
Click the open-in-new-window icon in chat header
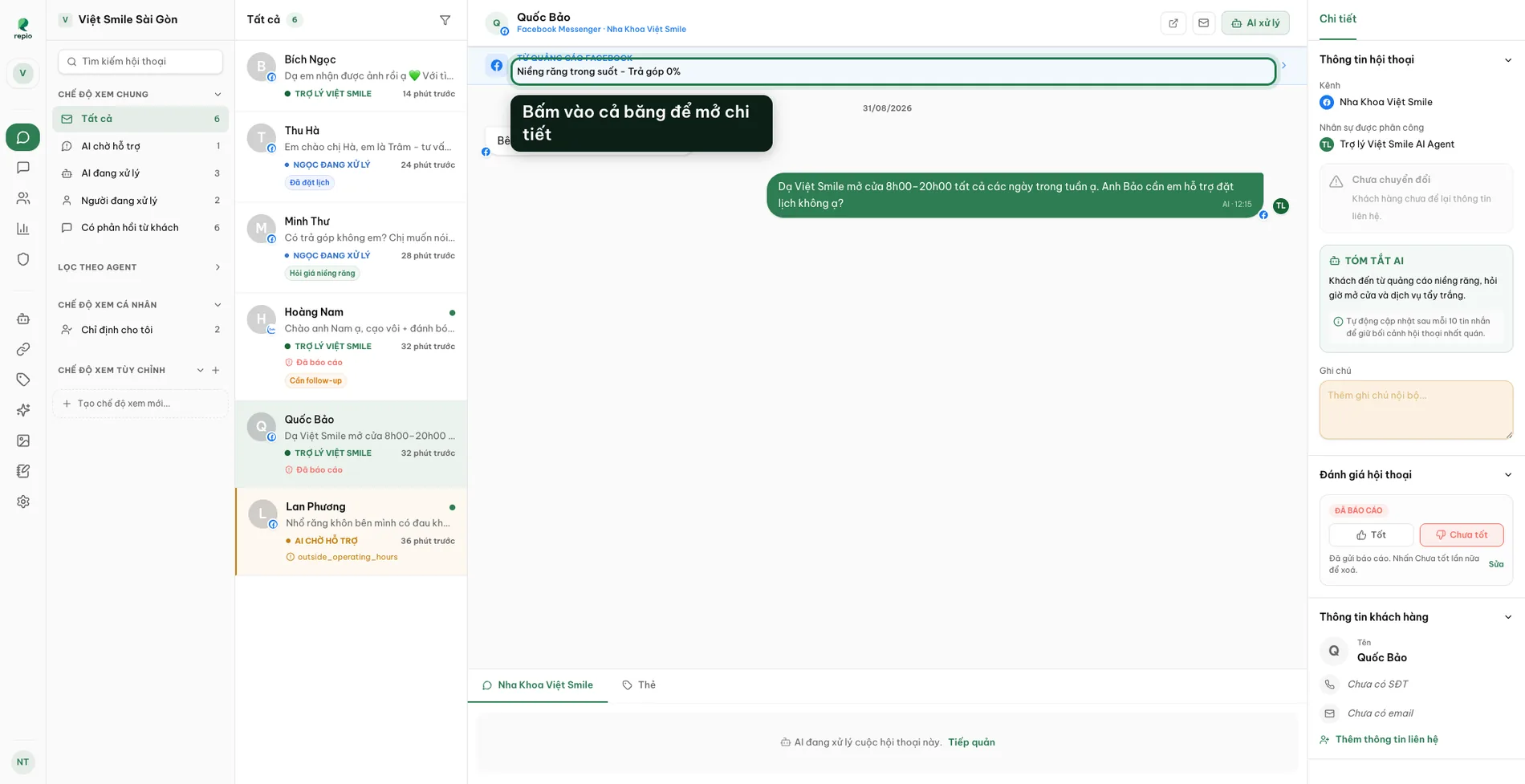1173,22
